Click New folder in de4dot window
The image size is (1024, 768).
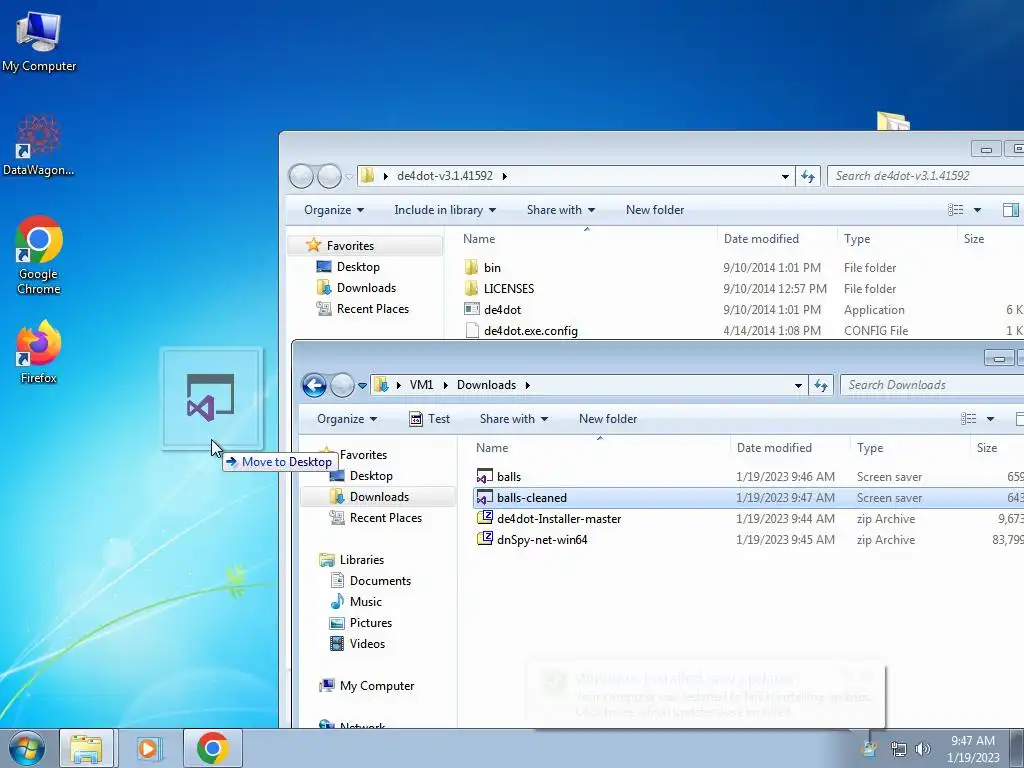[655, 210]
